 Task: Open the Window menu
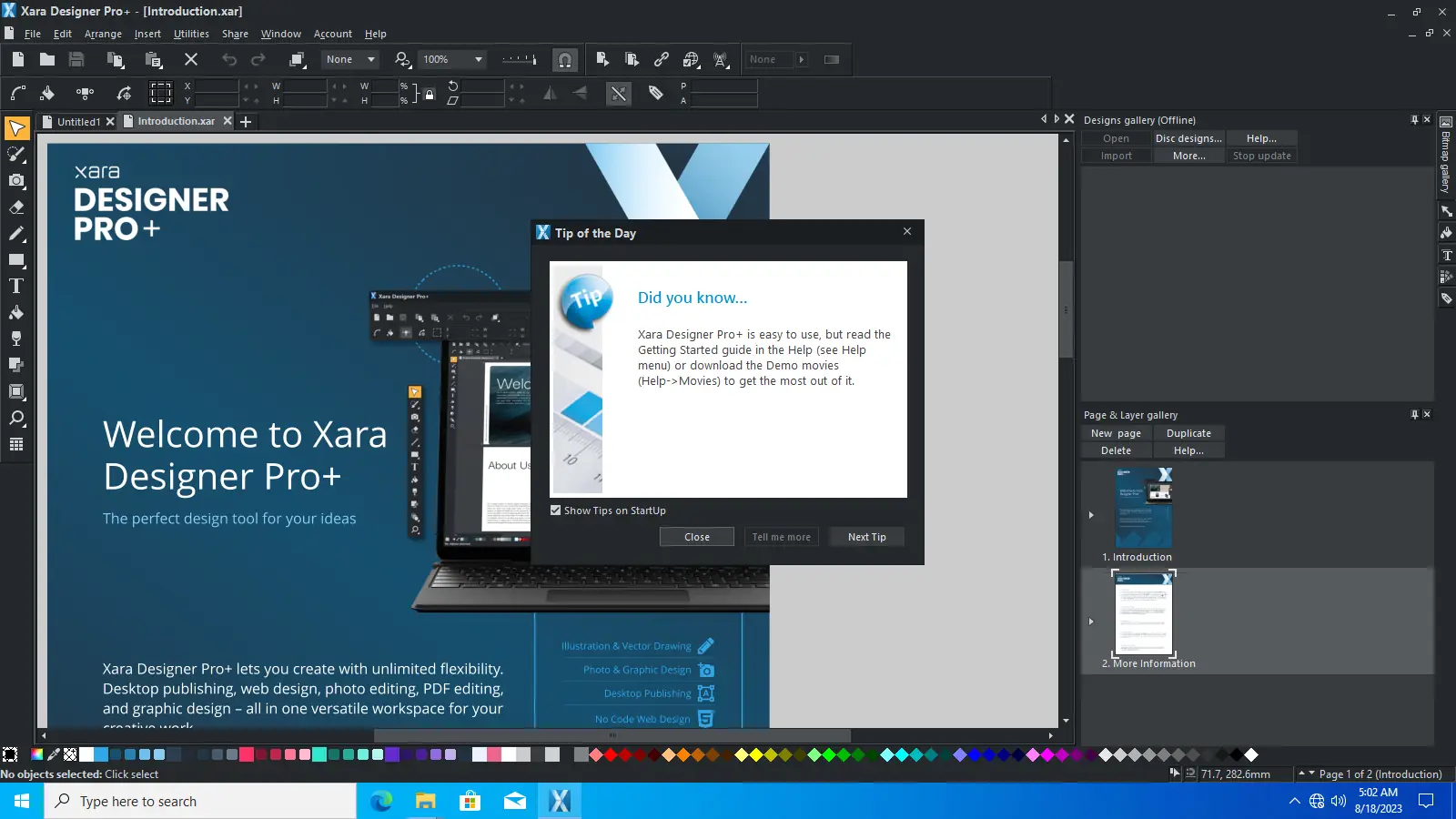(x=280, y=34)
